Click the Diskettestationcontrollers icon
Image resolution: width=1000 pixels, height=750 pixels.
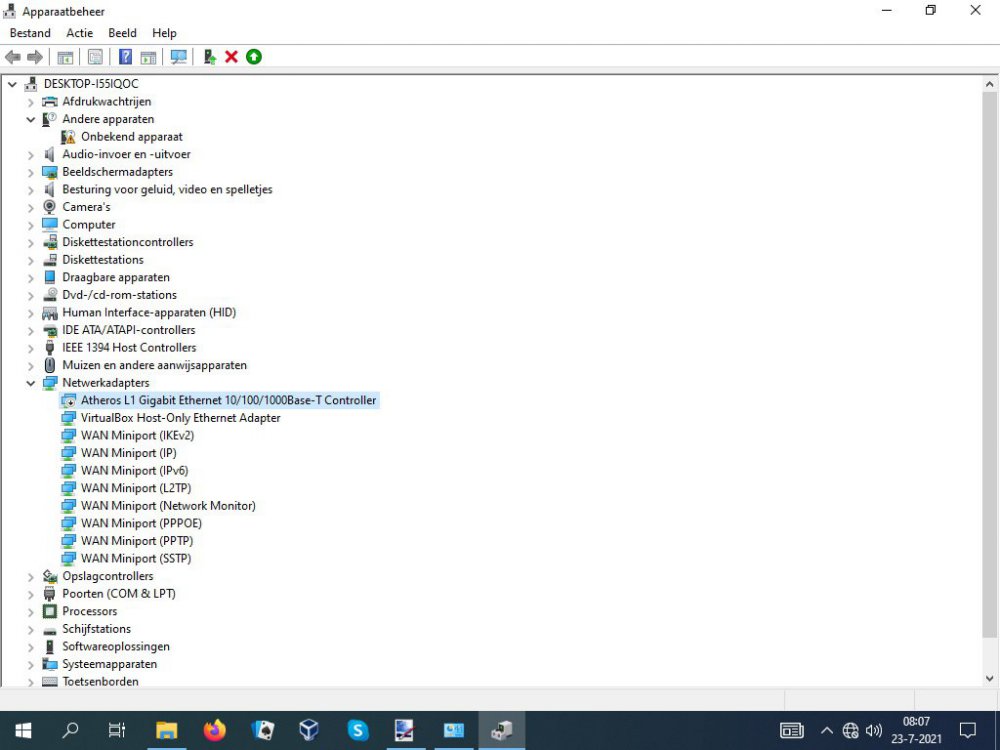[x=50, y=242]
